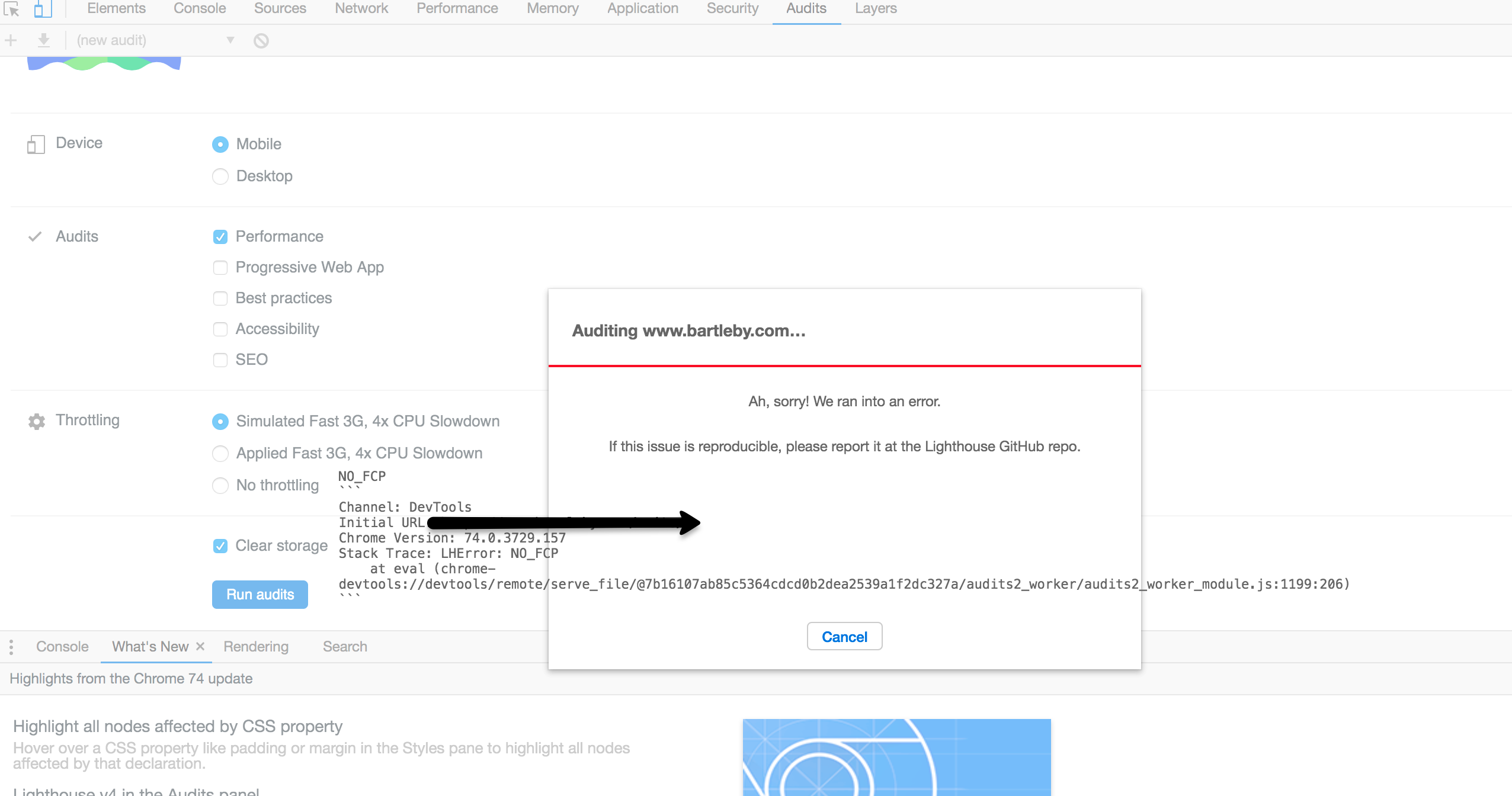Open the Application tab
1512x796 pixels.
click(643, 9)
